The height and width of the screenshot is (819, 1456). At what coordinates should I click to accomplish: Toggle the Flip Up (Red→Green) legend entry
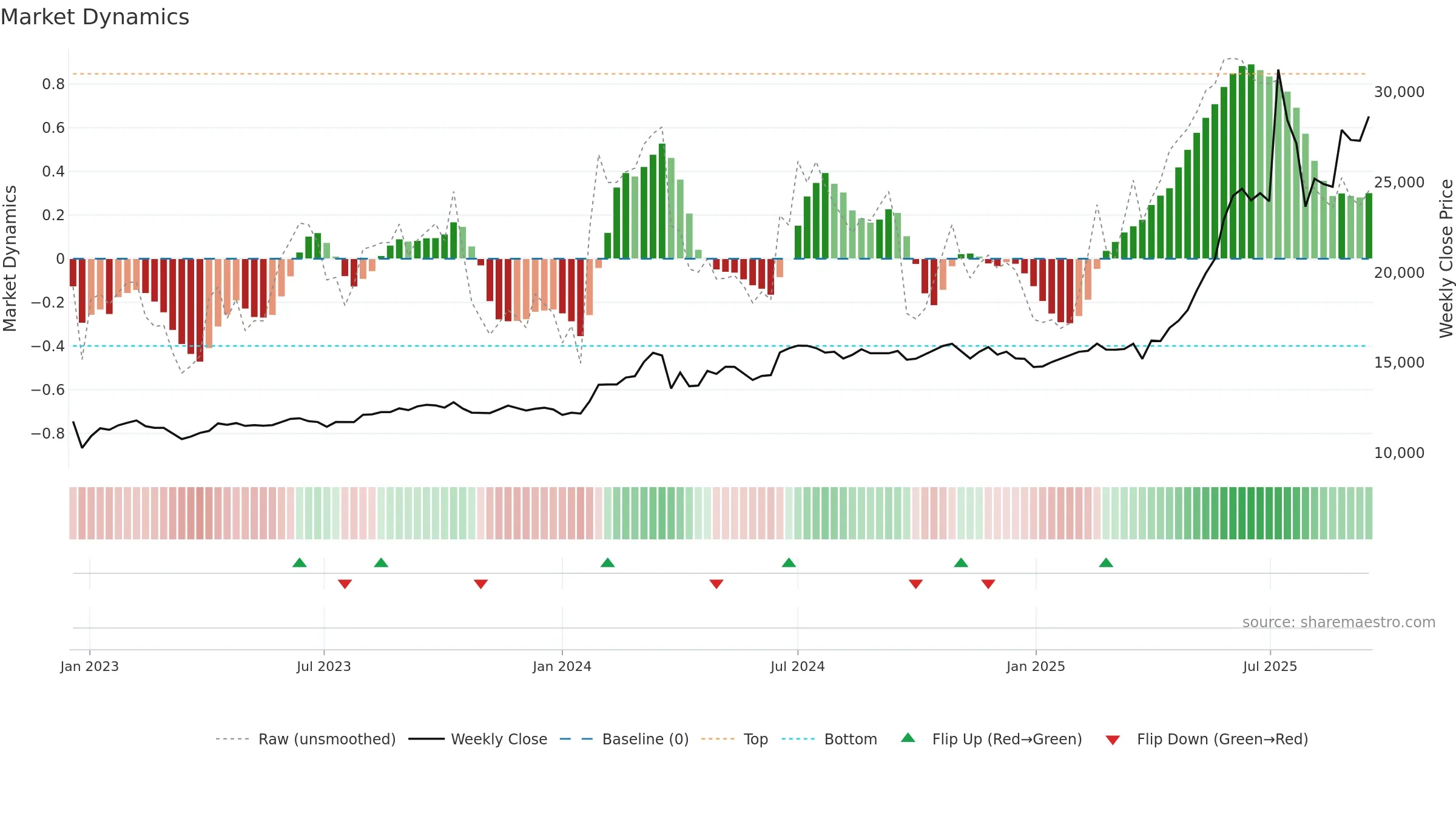point(992,740)
